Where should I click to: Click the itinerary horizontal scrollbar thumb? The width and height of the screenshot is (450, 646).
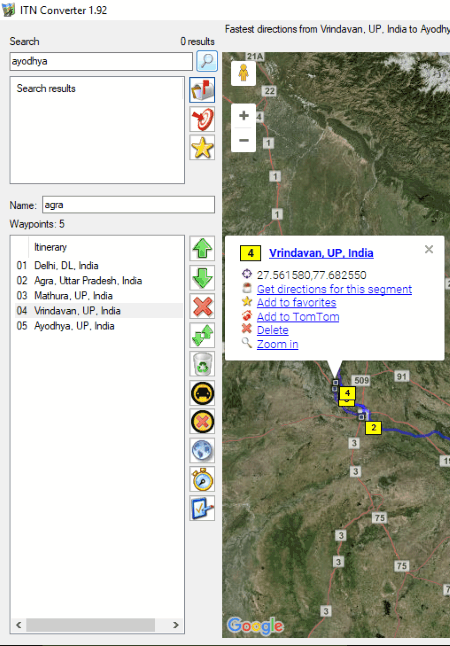91,625
